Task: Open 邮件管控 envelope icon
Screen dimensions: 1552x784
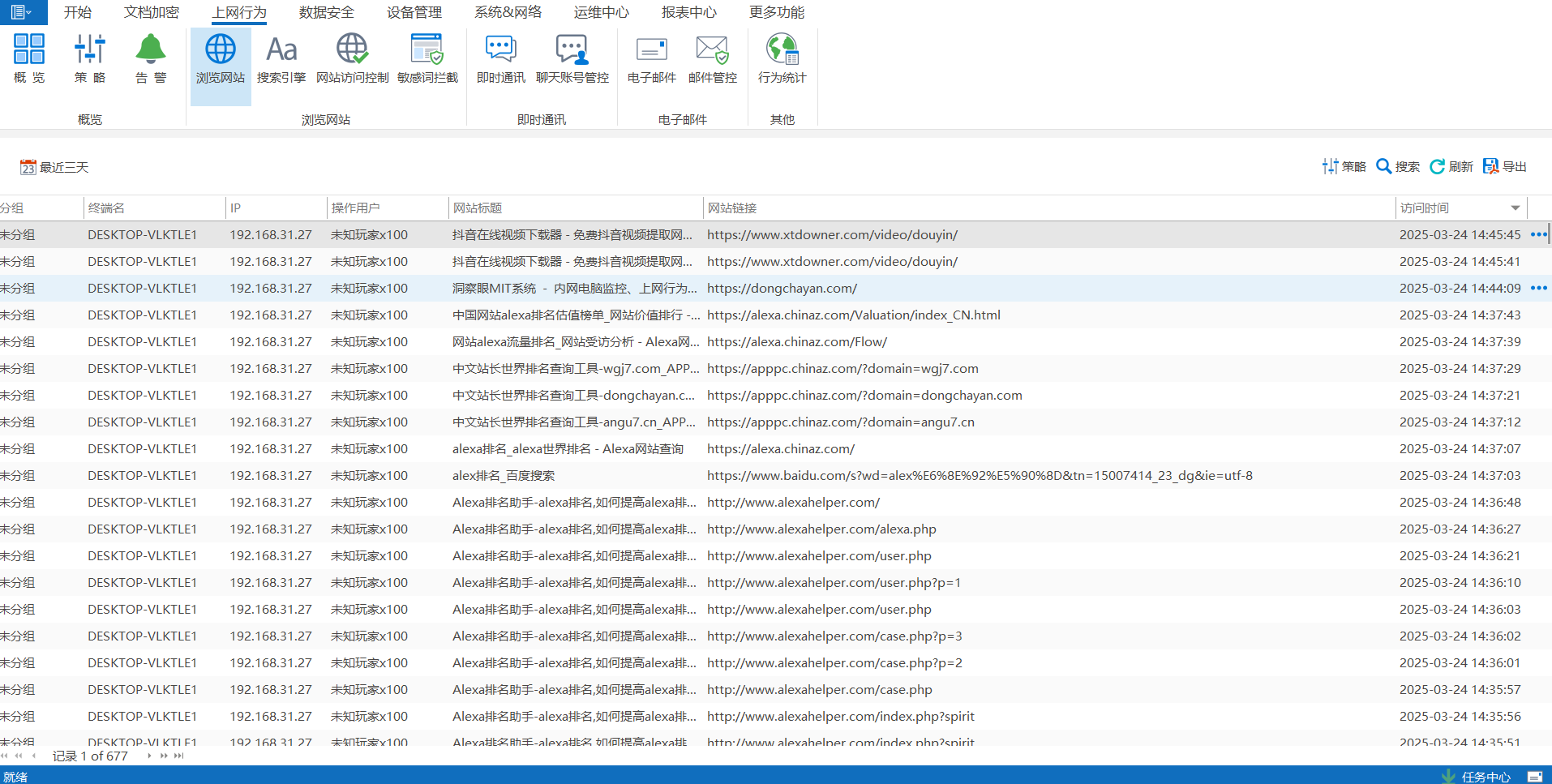Action: [x=712, y=58]
